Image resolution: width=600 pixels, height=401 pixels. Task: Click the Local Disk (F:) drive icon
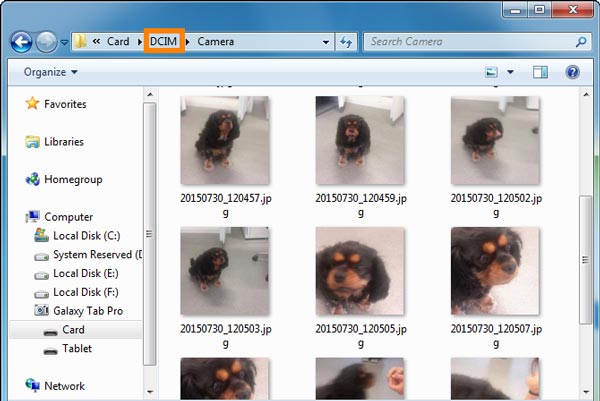41,294
